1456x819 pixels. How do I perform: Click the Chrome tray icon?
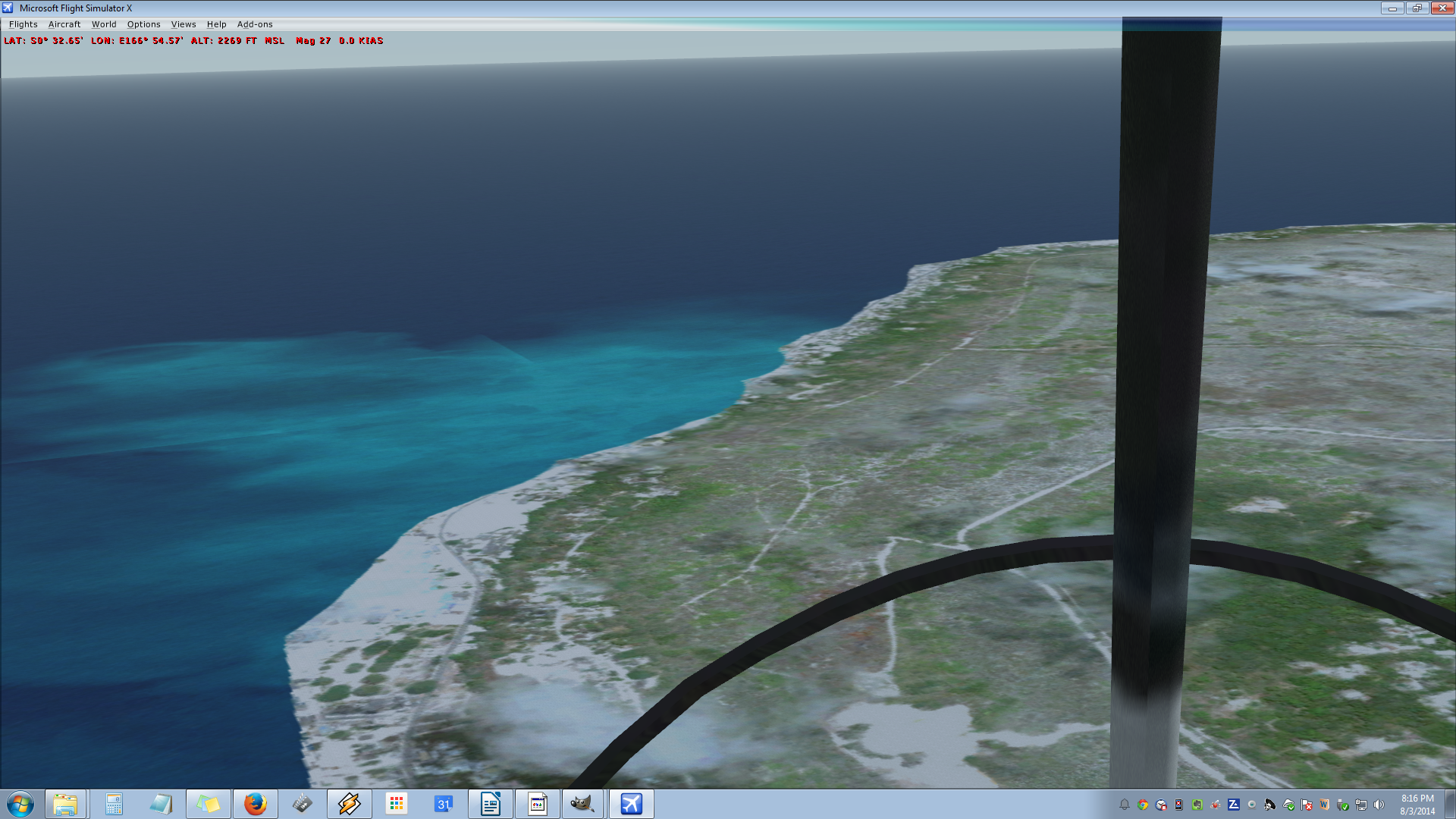click(1143, 805)
